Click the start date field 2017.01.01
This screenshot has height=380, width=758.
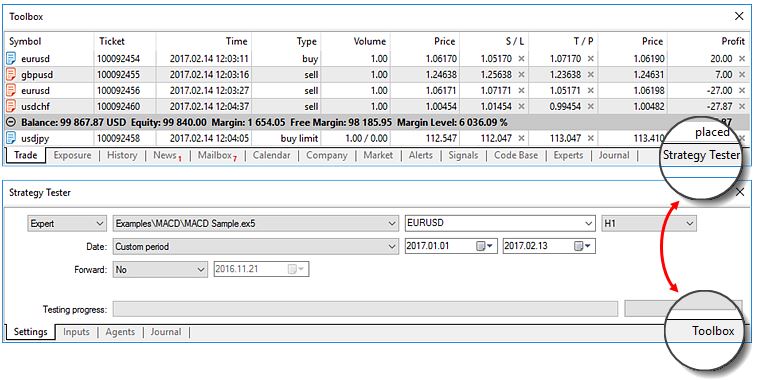[451, 246]
